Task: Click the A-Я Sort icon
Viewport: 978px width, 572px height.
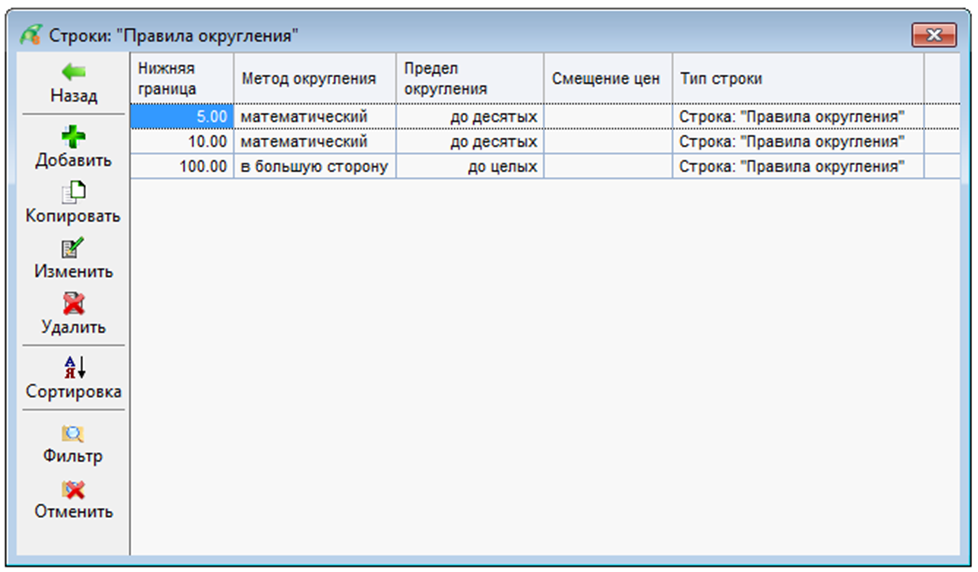Action: pos(74,367)
